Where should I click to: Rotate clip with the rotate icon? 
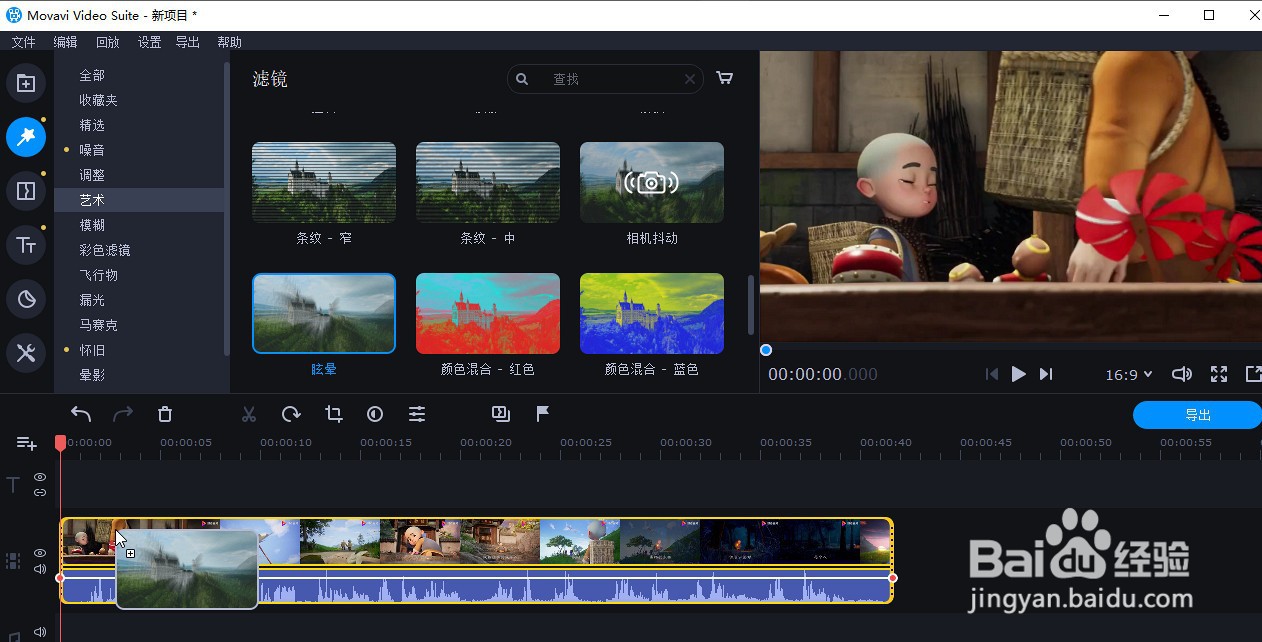tap(291, 414)
